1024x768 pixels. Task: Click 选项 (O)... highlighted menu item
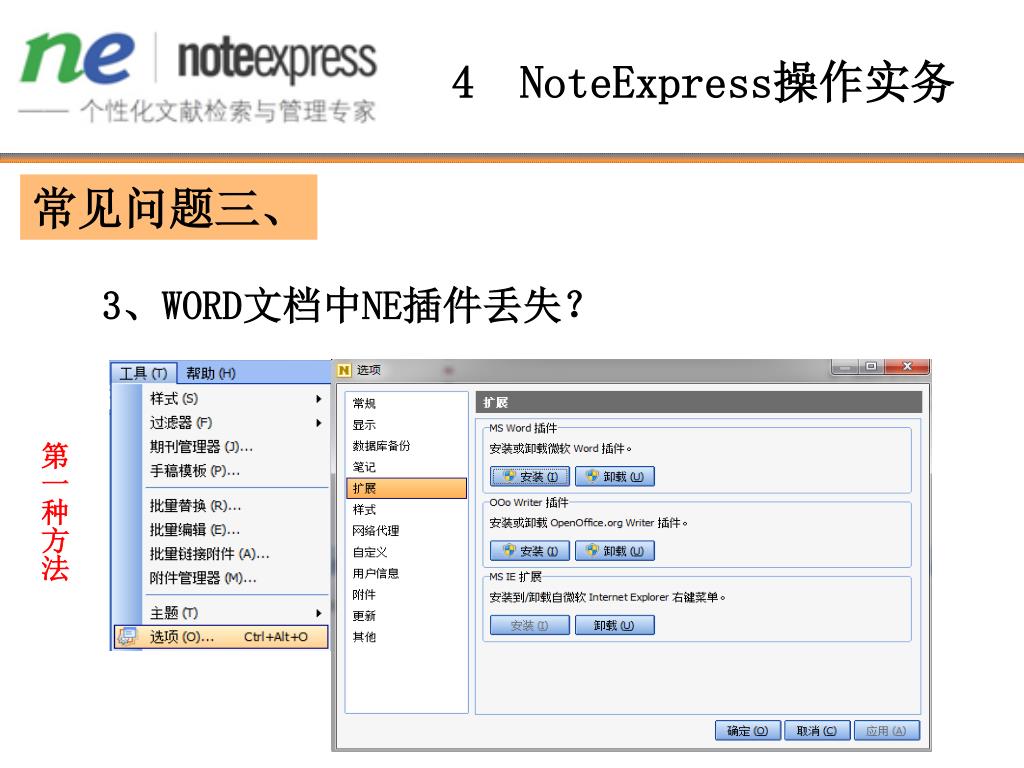tap(221, 637)
